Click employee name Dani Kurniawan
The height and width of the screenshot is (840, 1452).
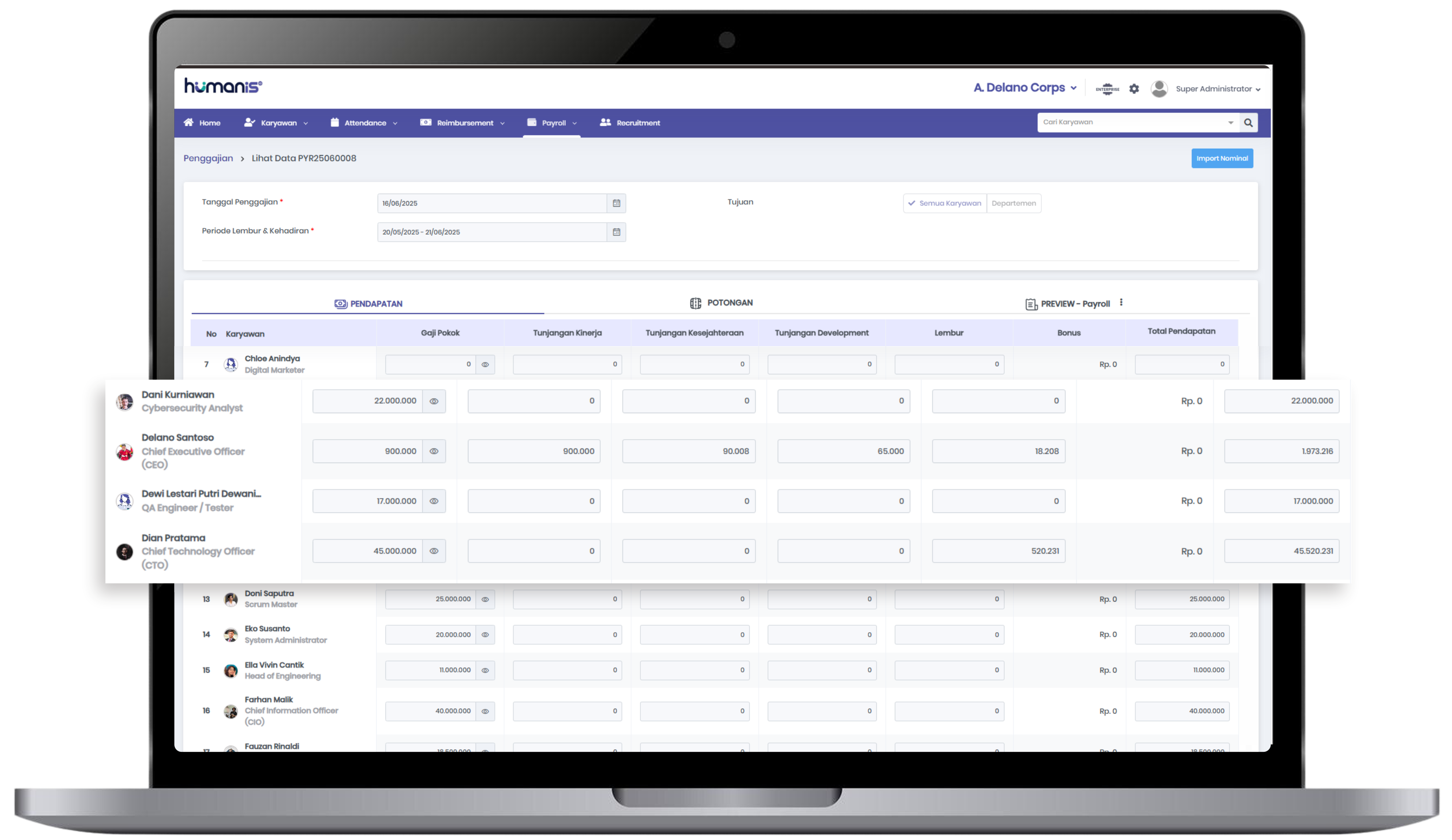coord(178,395)
